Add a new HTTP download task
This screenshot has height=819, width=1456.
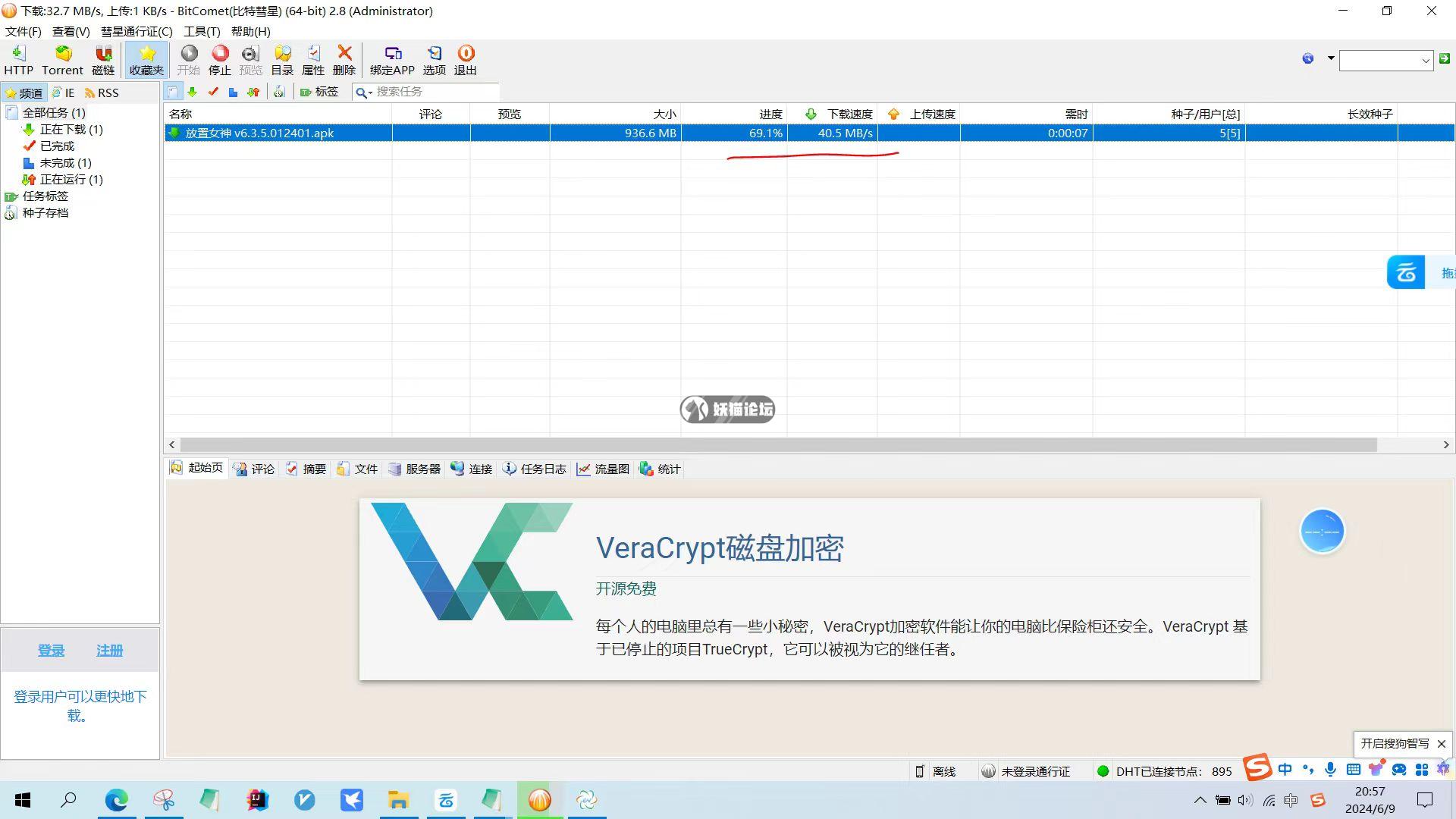19,60
